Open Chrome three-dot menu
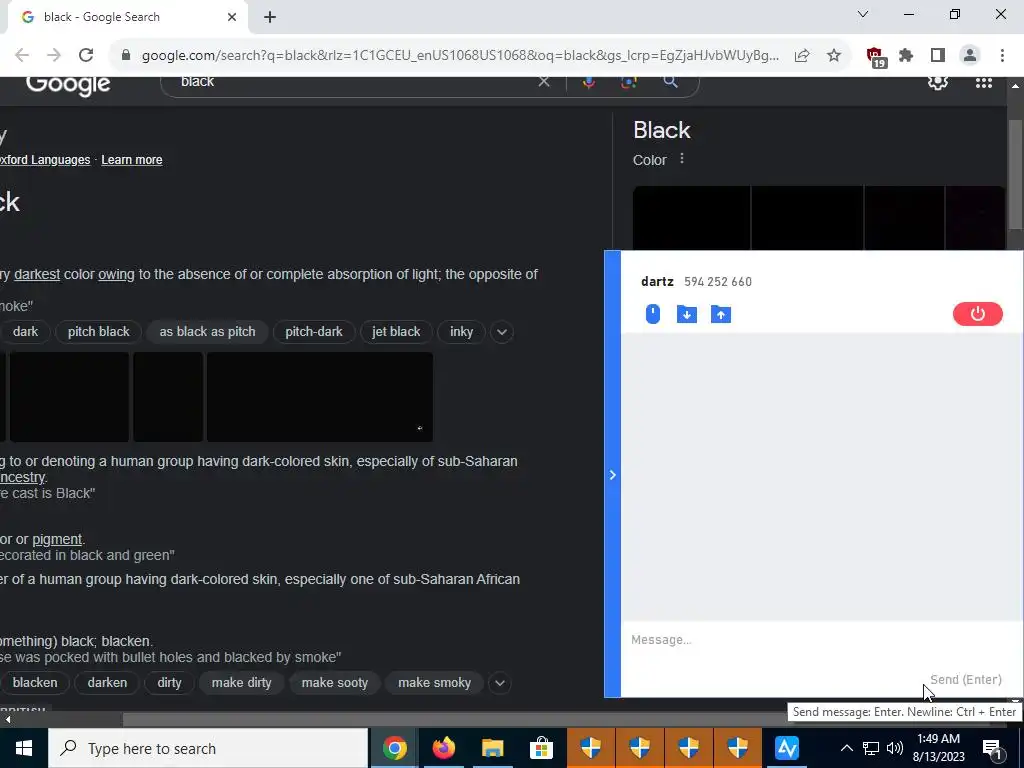1024x768 pixels. point(1002,56)
